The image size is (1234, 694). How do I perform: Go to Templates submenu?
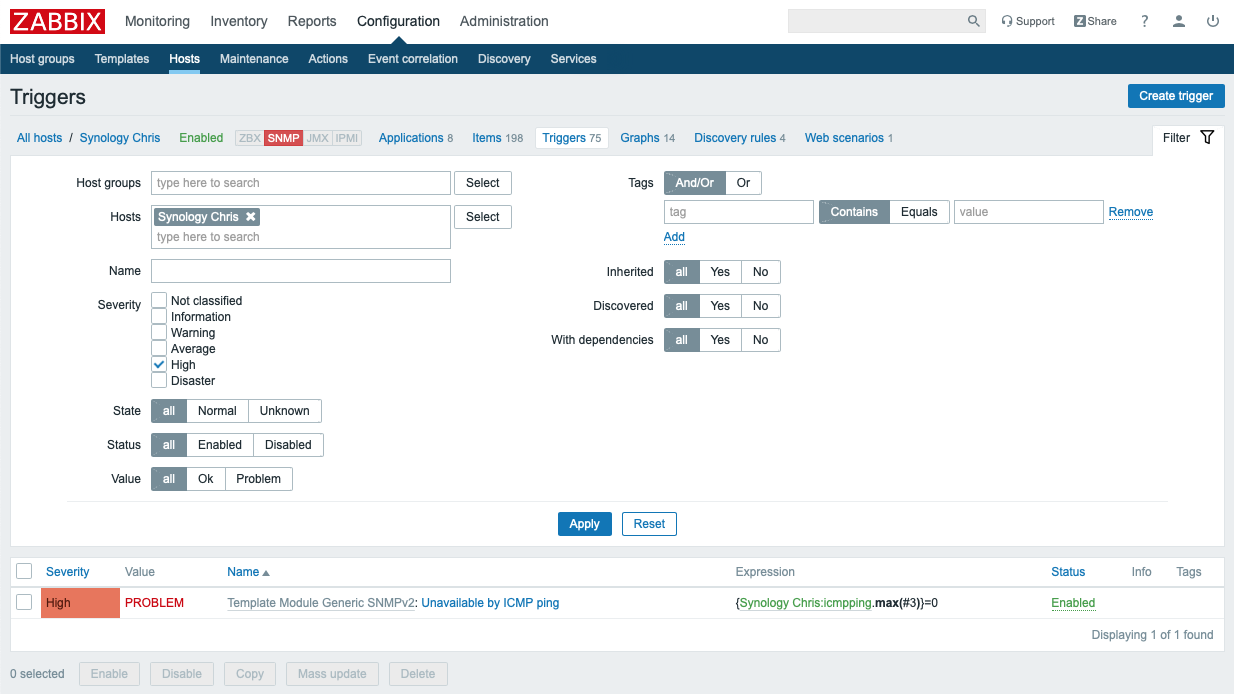(122, 59)
